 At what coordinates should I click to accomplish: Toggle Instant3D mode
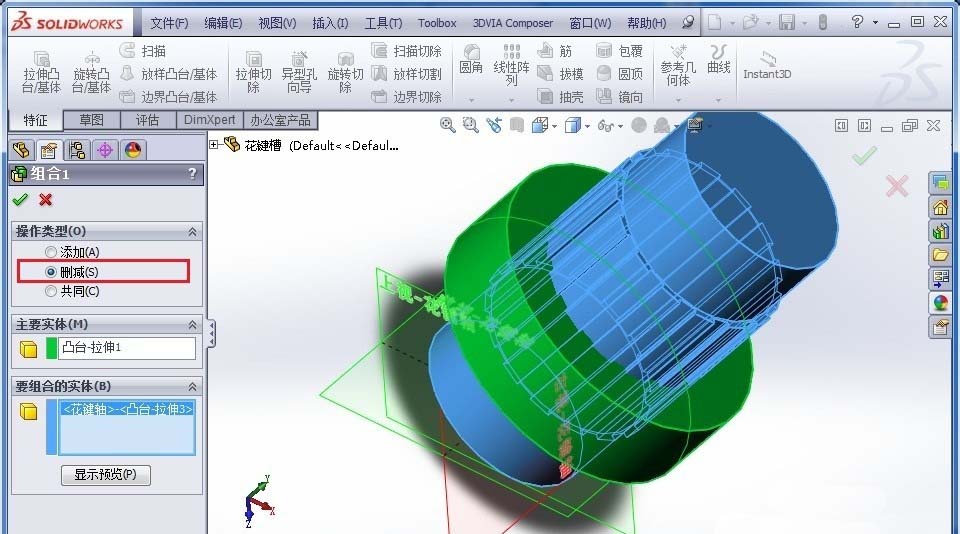tap(767, 66)
